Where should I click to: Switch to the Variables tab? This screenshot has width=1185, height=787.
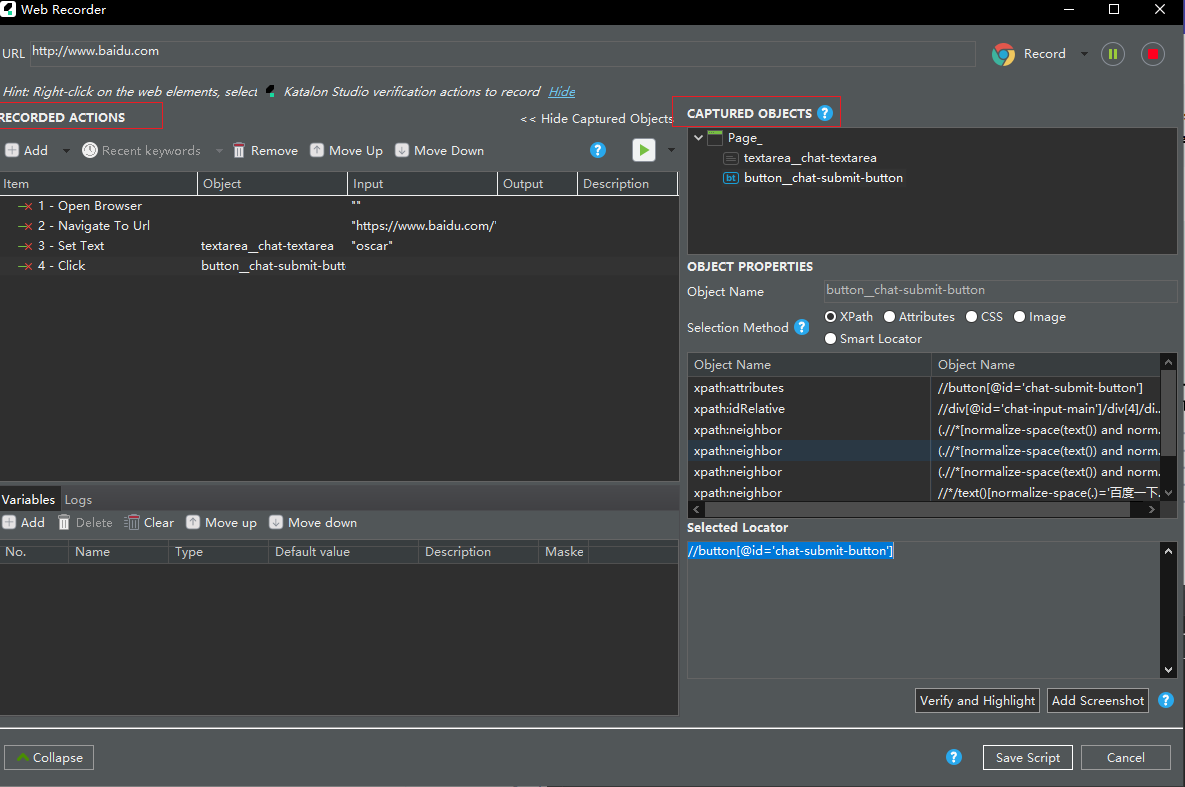coord(29,500)
